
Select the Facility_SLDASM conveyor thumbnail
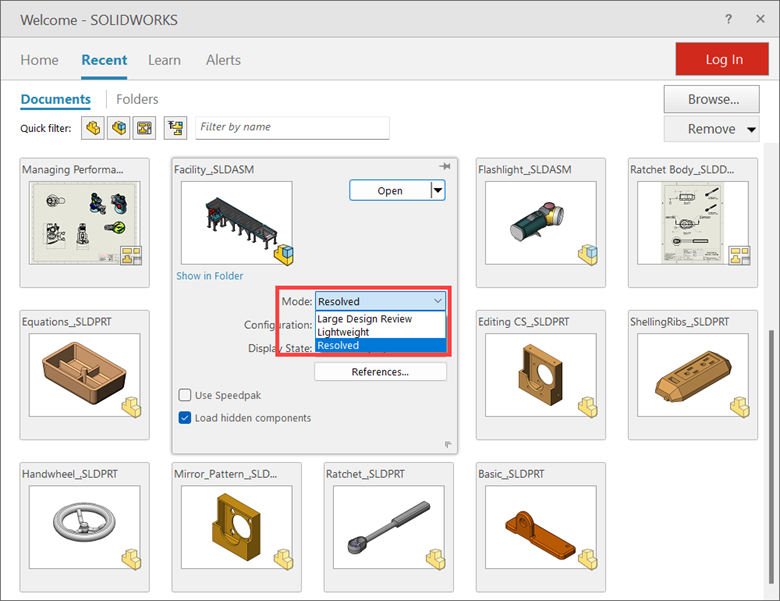point(237,223)
